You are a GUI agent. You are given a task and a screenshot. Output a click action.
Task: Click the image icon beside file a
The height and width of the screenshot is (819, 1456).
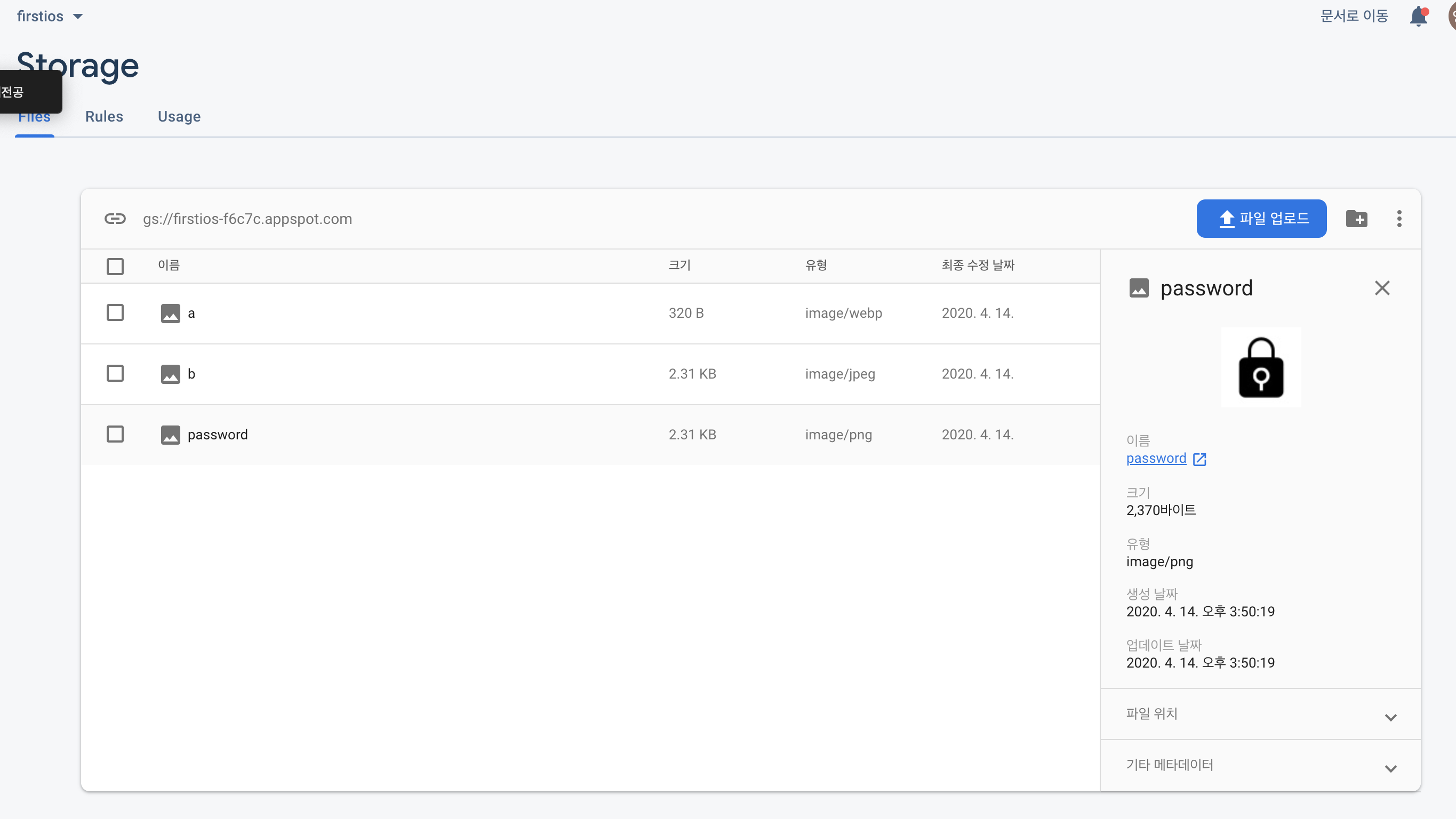tap(170, 313)
